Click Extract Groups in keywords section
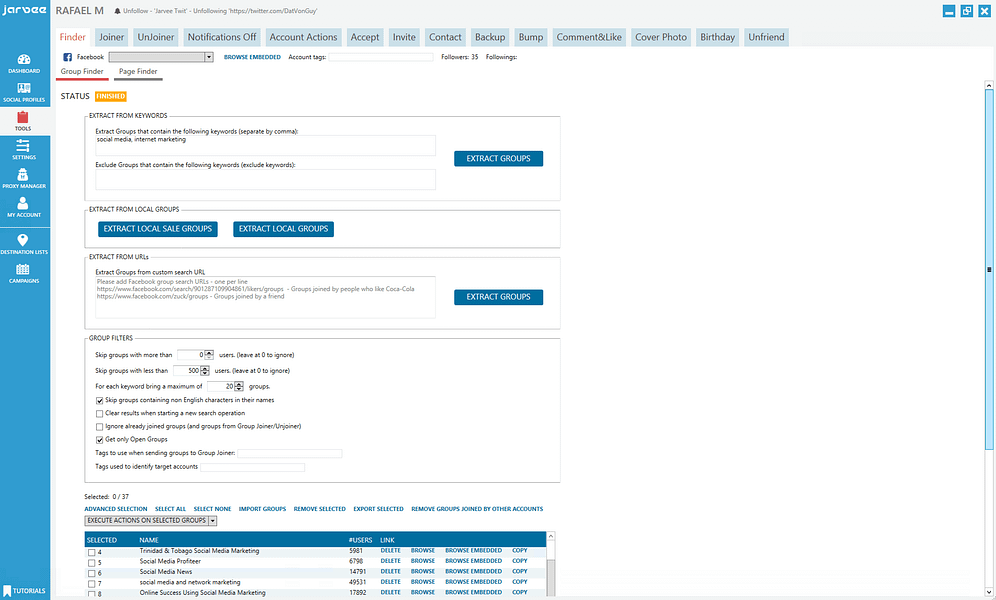This screenshot has height=600, width=996. (x=498, y=159)
